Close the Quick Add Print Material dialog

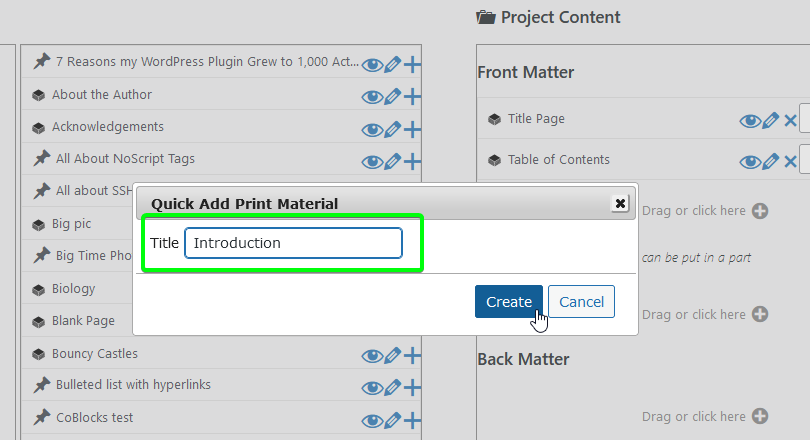[620, 203]
